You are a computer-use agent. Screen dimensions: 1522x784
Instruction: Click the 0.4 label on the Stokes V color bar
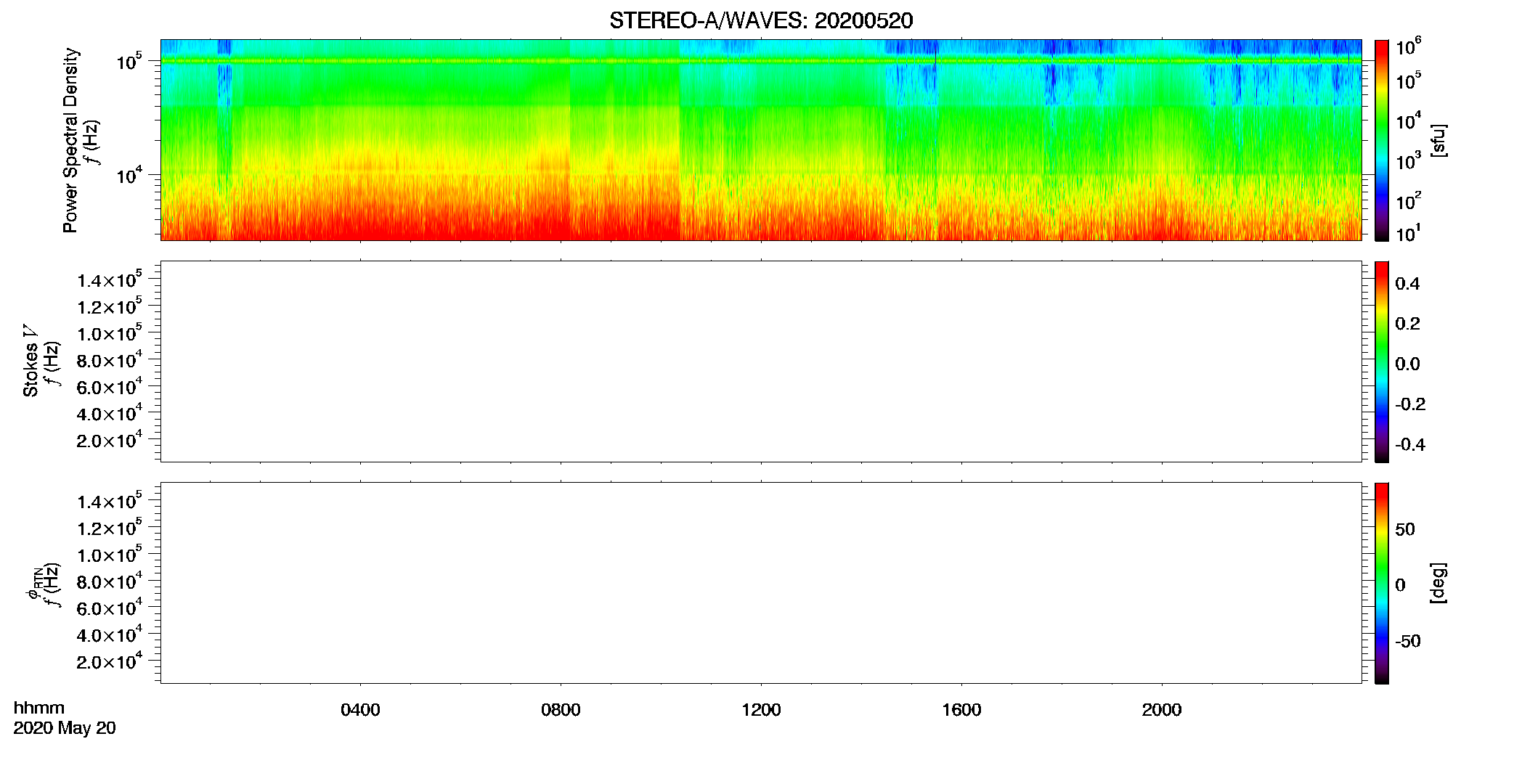click(1407, 284)
